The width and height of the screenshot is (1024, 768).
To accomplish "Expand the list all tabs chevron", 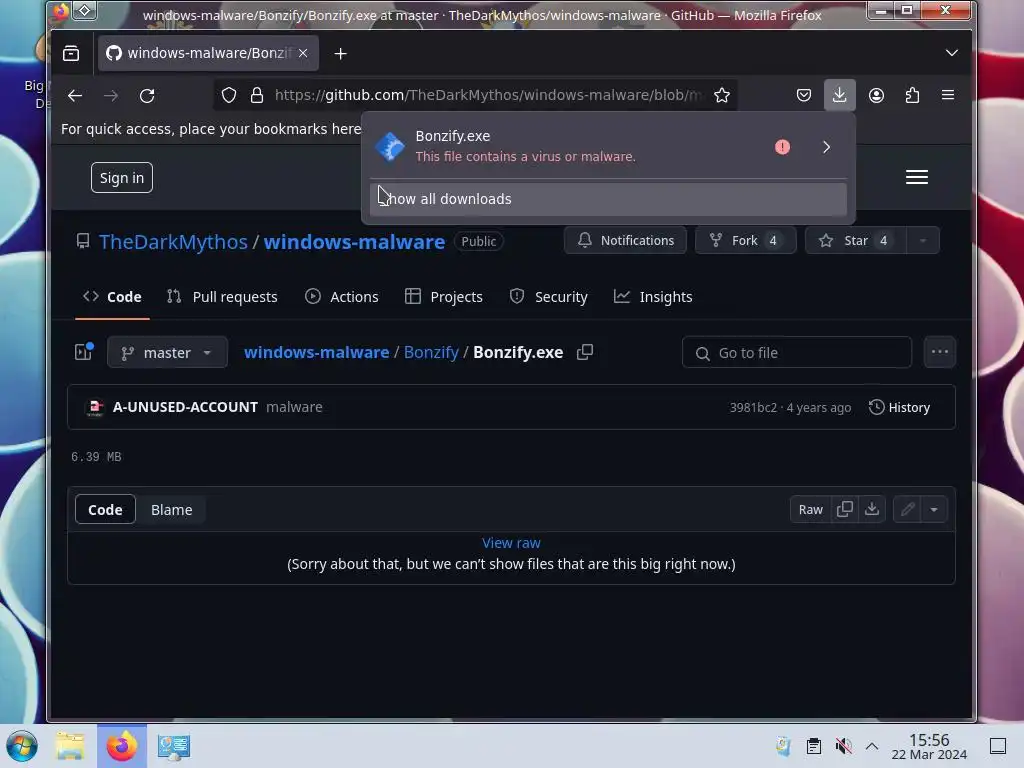I will tap(952, 53).
